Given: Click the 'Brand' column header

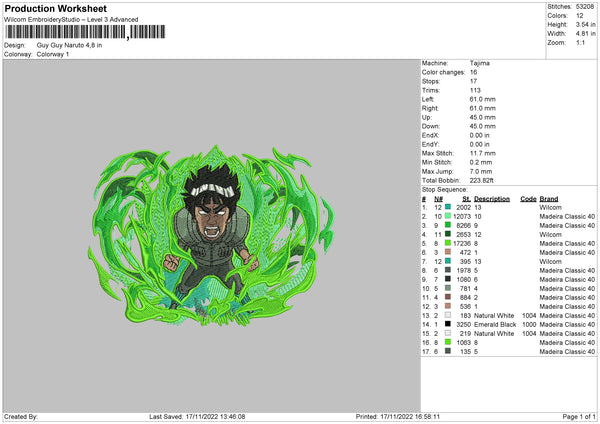Looking at the screenshot, I should [549, 199].
